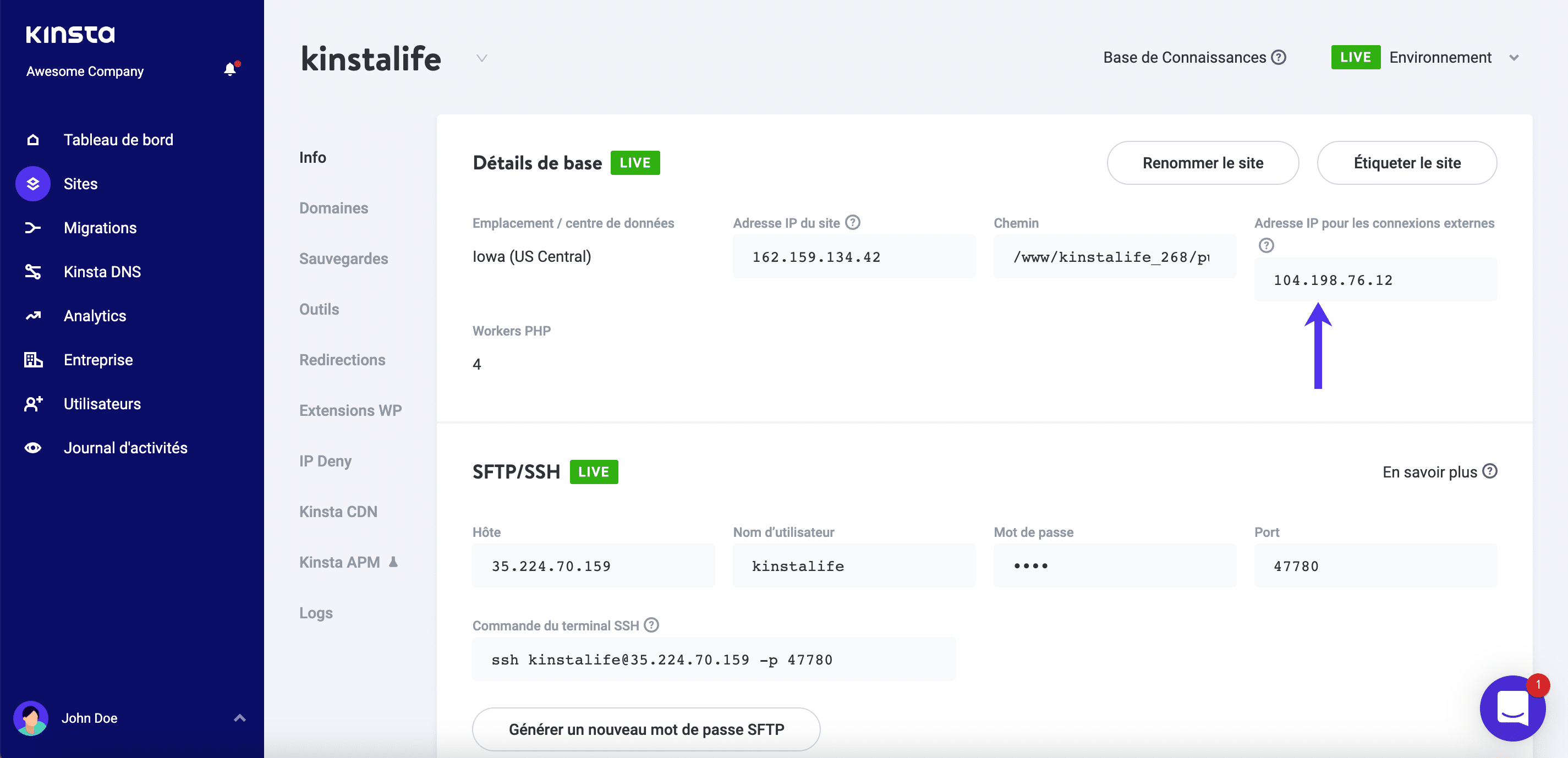The width and height of the screenshot is (1568, 758).
Task: Click the Journal d'activités eye icon
Action: click(x=33, y=448)
